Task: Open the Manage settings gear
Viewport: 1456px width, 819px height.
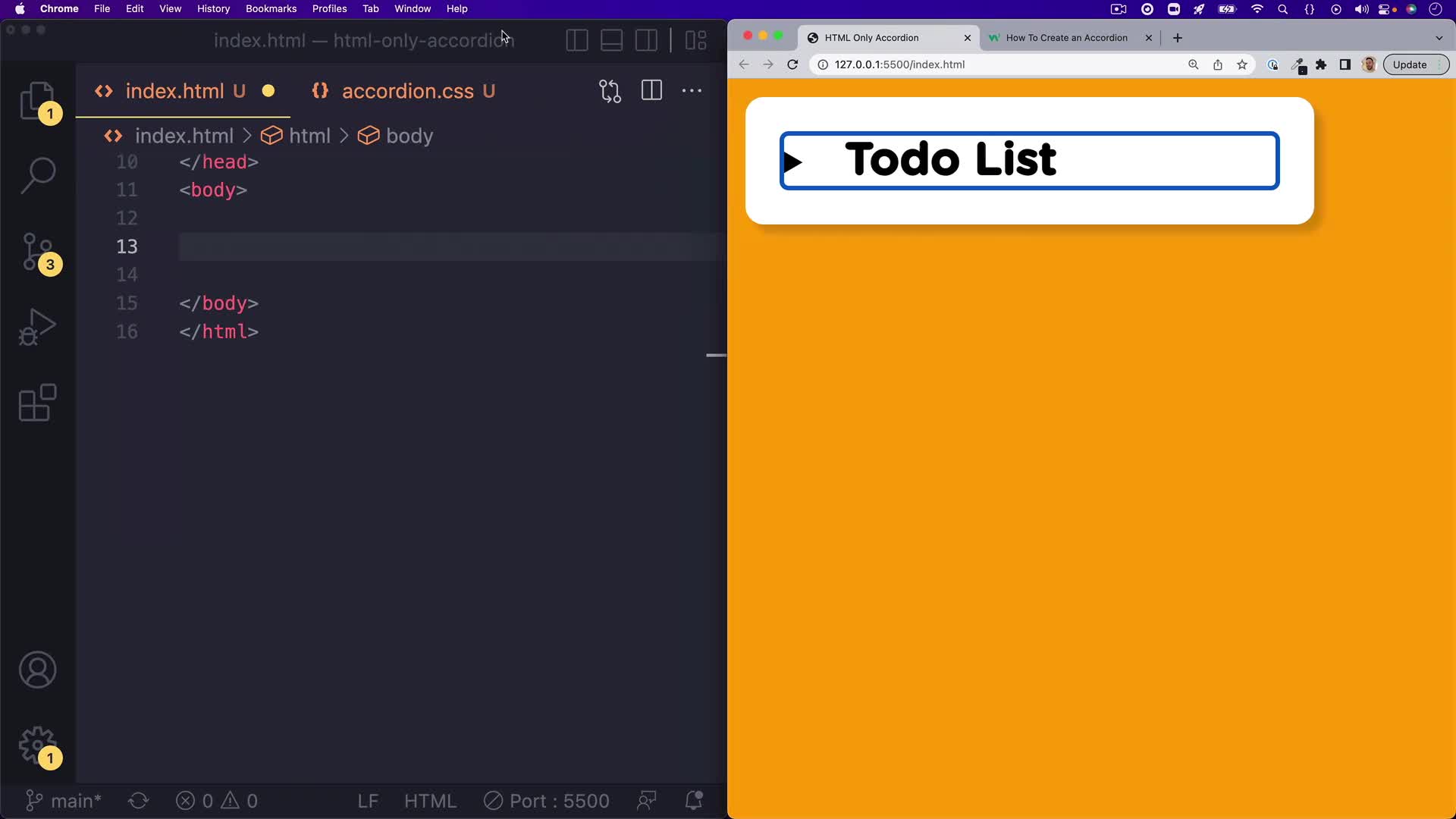Action: click(39, 746)
